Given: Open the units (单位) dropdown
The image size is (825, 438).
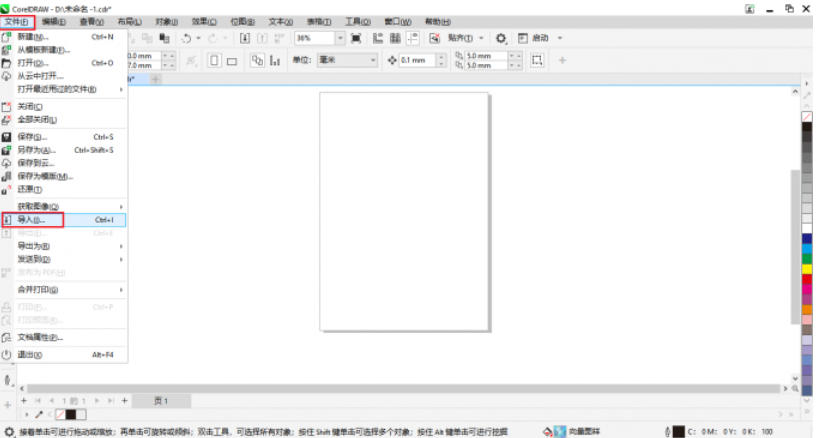Looking at the screenshot, I should tap(374, 60).
